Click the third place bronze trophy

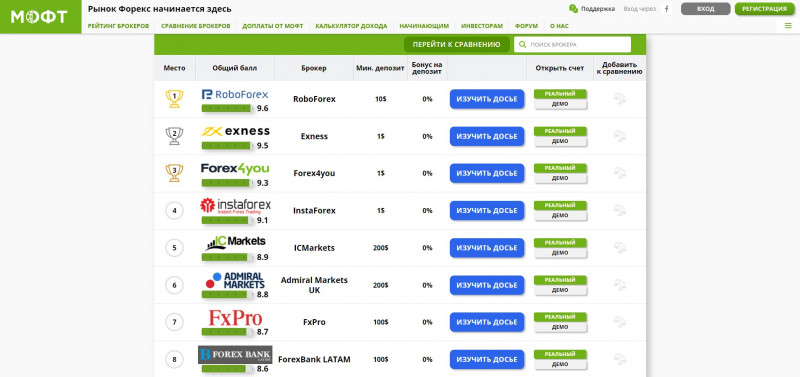[x=174, y=173]
